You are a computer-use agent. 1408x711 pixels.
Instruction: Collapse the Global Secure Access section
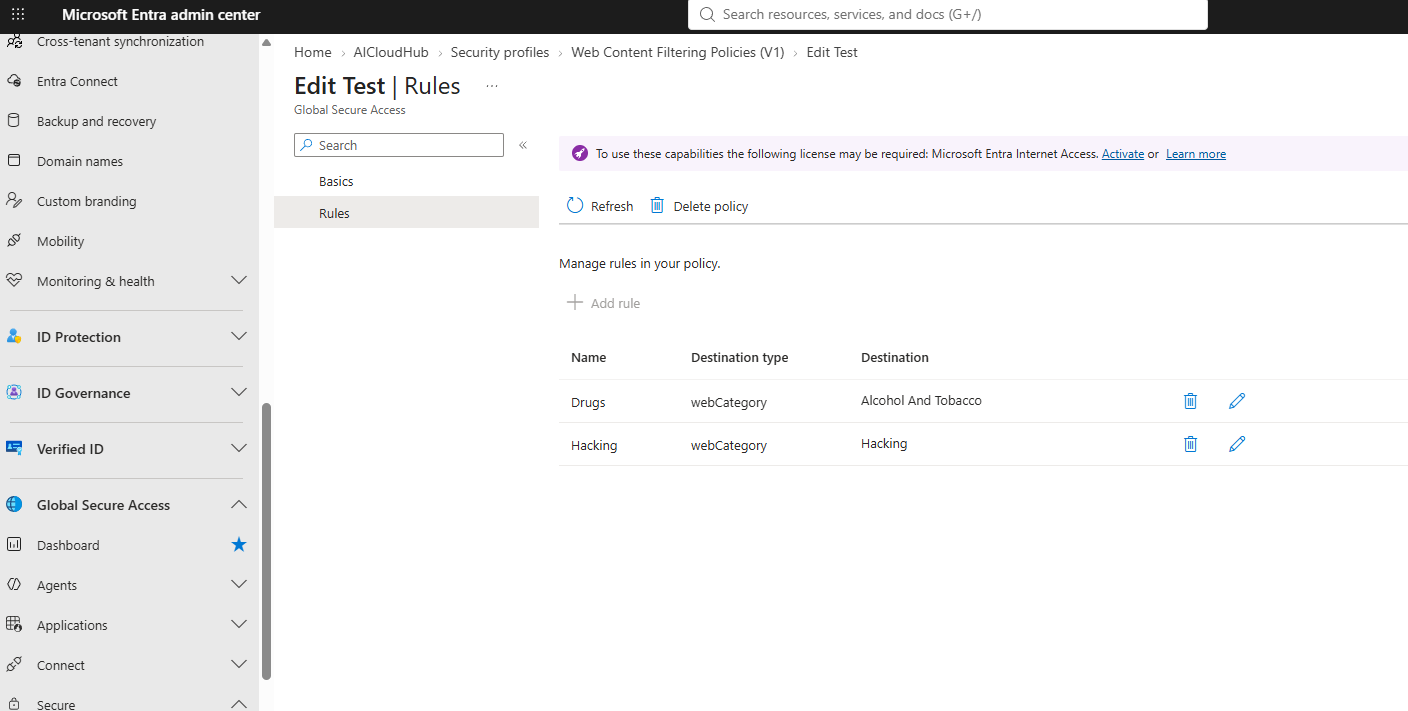239,505
